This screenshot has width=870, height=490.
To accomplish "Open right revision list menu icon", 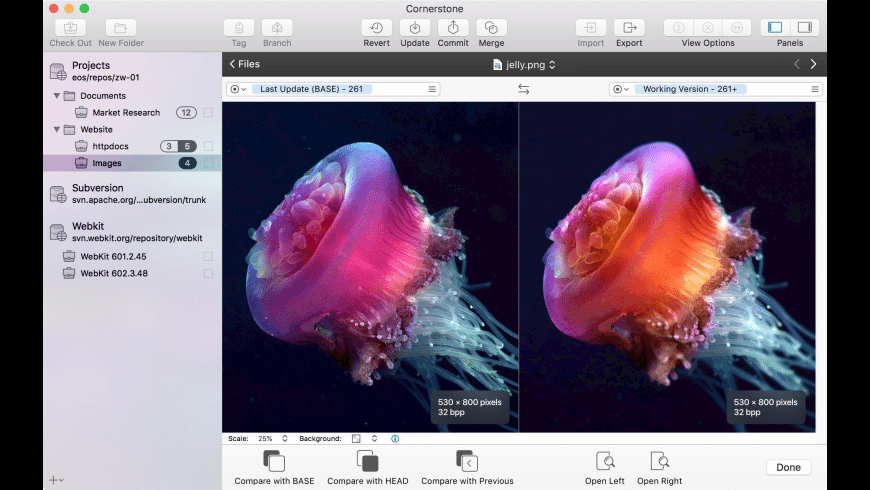I will pyautogui.click(x=815, y=89).
